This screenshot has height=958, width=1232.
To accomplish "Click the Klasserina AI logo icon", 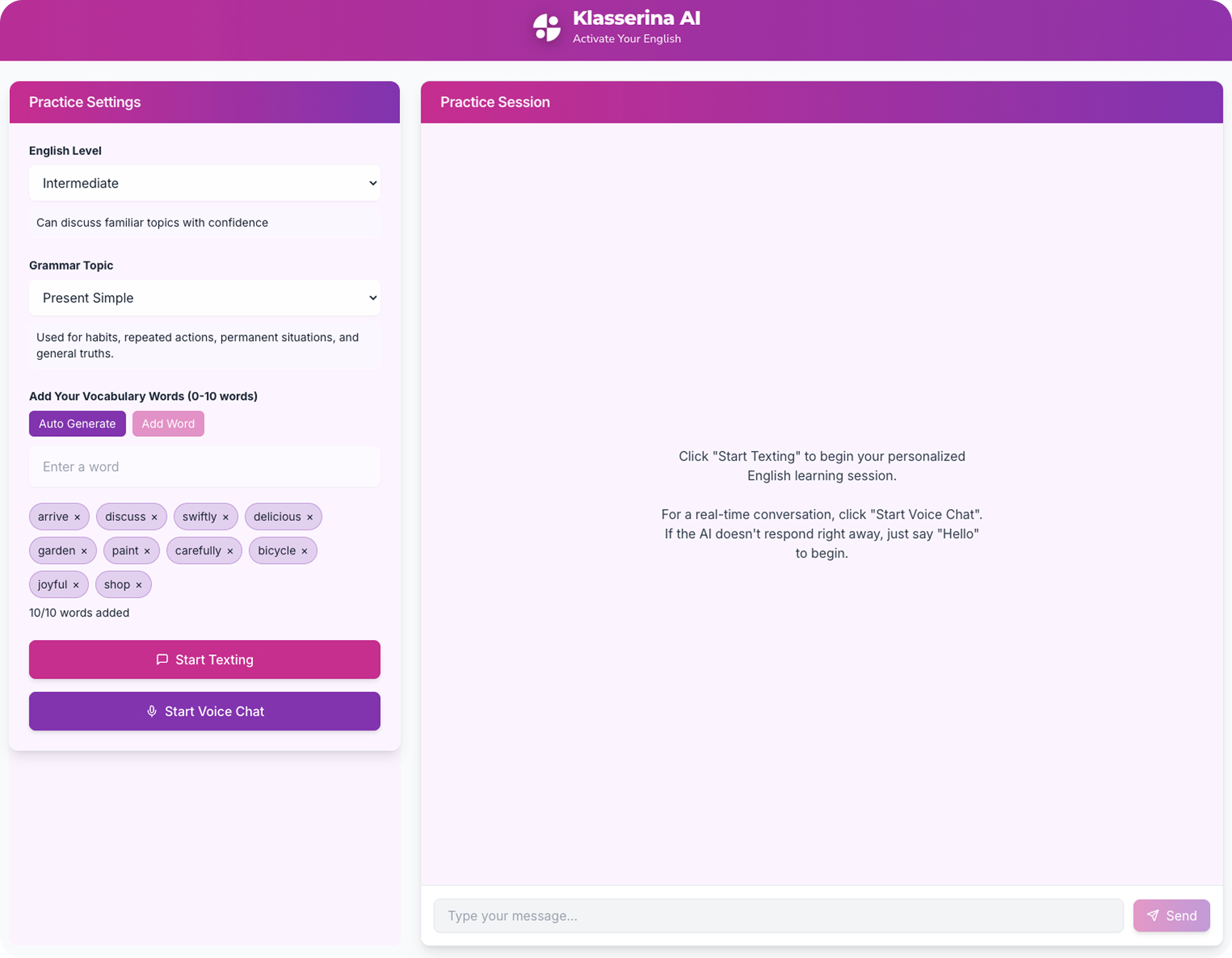I will coord(546,27).
